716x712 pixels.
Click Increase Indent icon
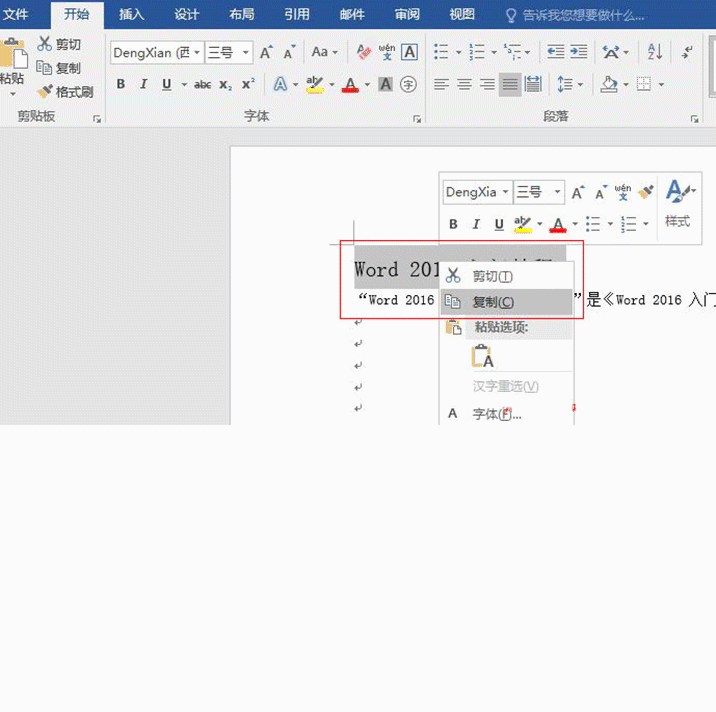[579, 52]
